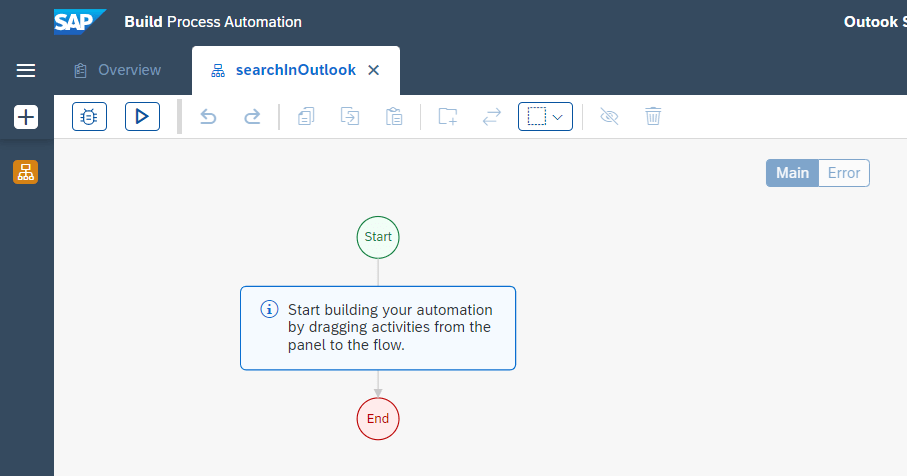Open the Overview tab
This screenshot has width=907, height=476.
[x=118, y=70]
